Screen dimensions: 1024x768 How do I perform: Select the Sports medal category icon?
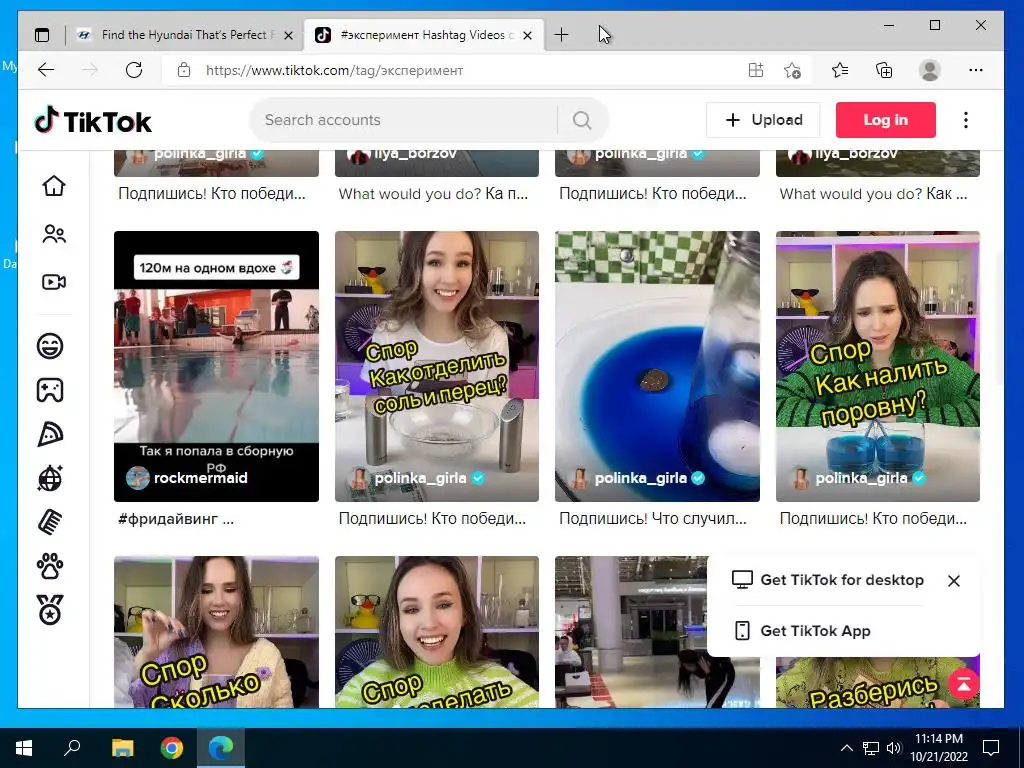50,610
